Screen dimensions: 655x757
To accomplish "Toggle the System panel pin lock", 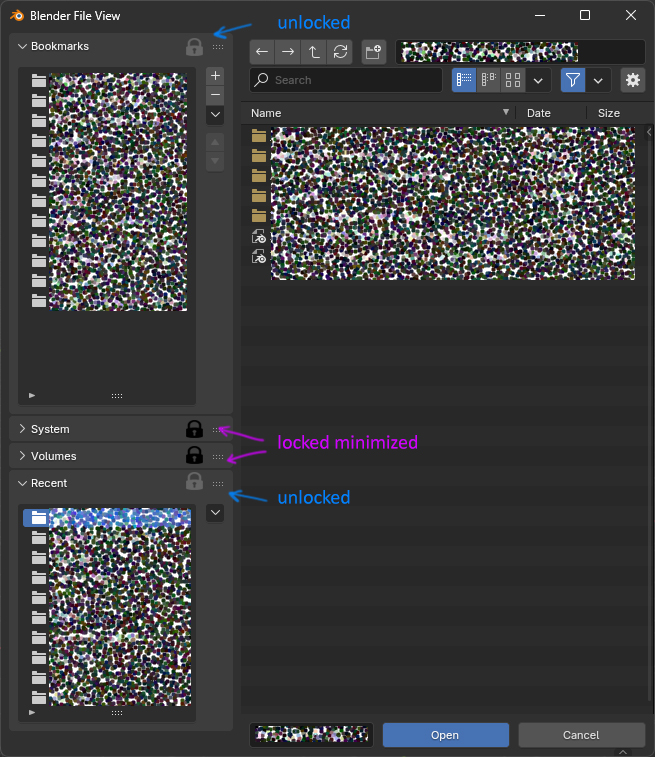I will 195,429.
